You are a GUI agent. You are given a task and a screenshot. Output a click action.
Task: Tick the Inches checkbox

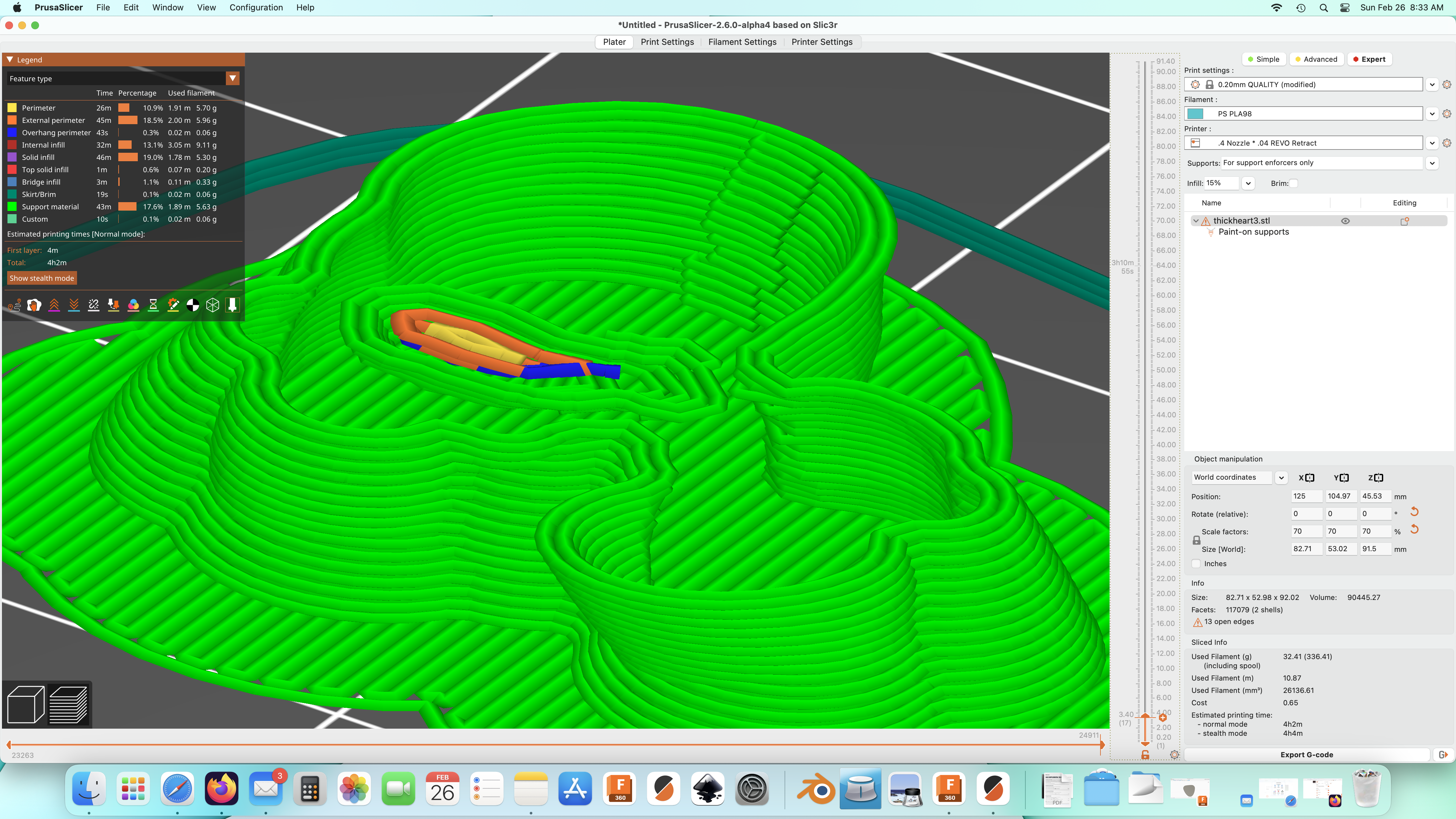1196,564
